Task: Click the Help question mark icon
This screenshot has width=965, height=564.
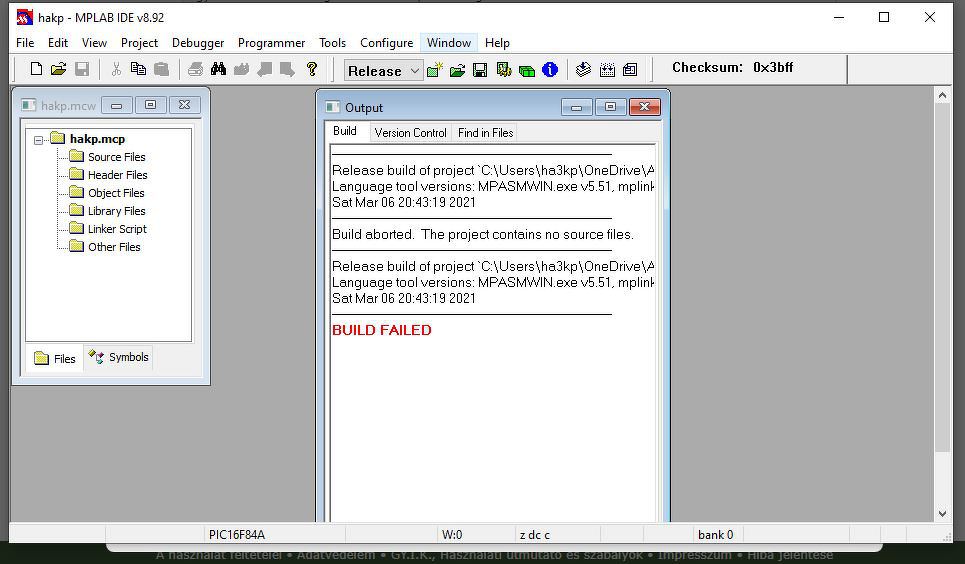Action: pyautogui.click(x=312, y=69)
